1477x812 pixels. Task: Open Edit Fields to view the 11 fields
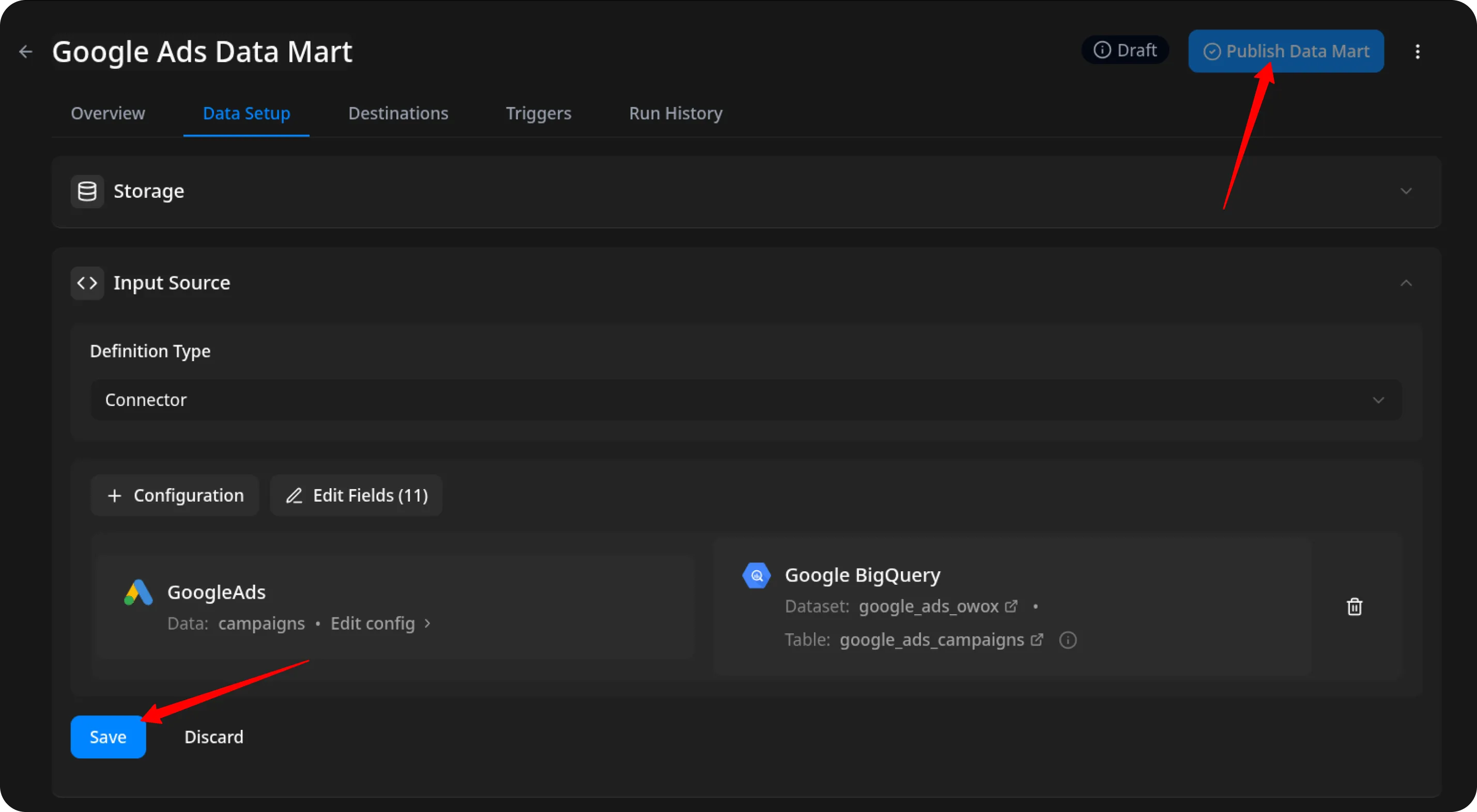pyautogui.click(x=356, y=495)
